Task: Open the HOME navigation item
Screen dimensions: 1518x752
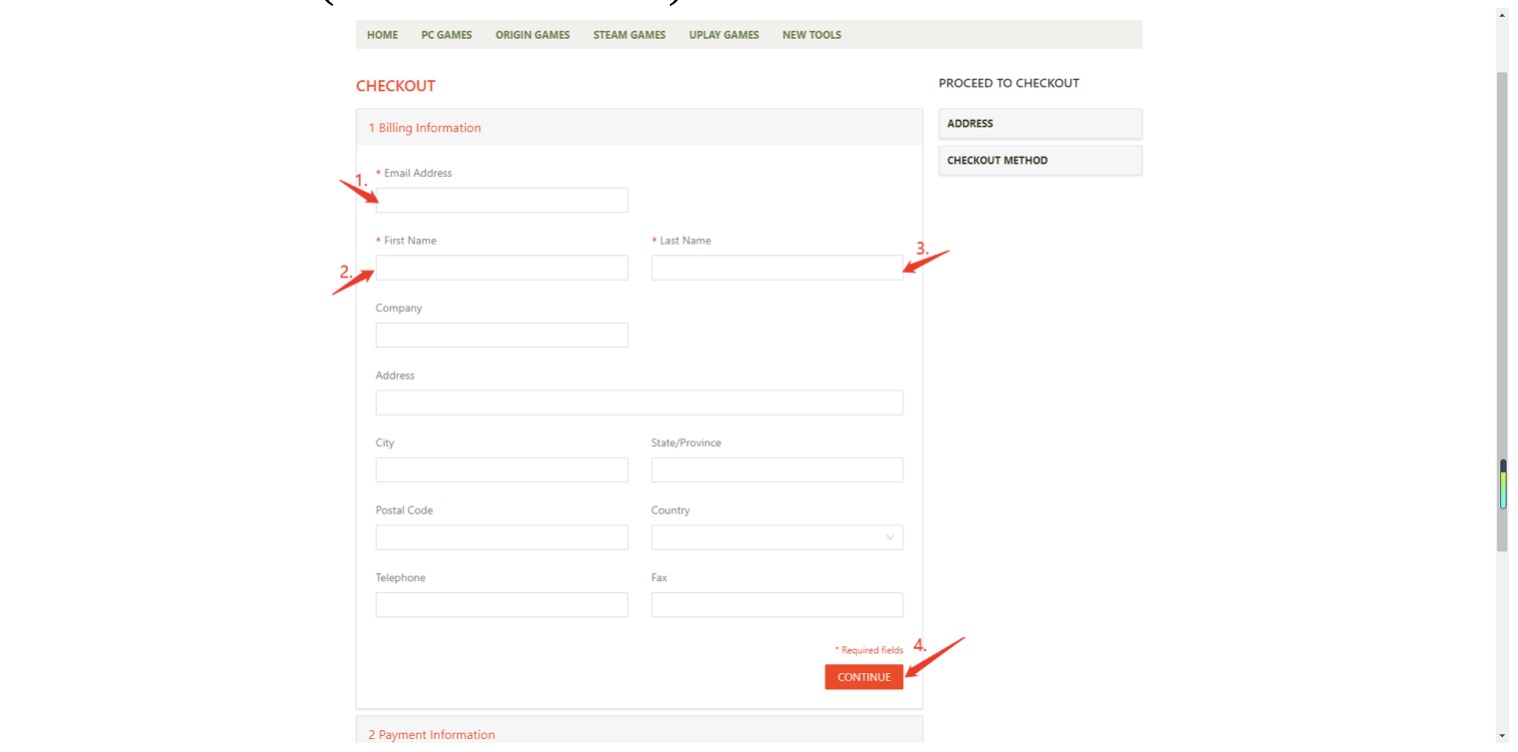Action: [x=382, y=35]
